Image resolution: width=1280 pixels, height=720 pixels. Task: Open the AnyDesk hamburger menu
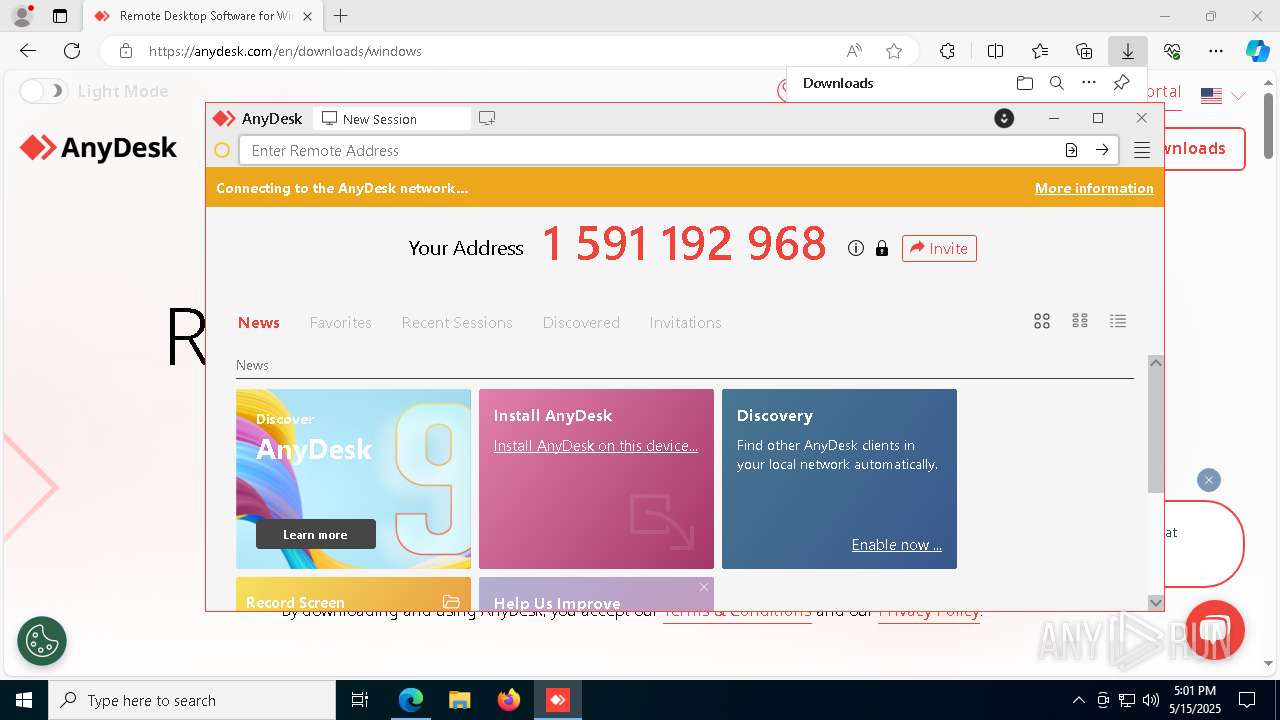(x=1142, y=150)
